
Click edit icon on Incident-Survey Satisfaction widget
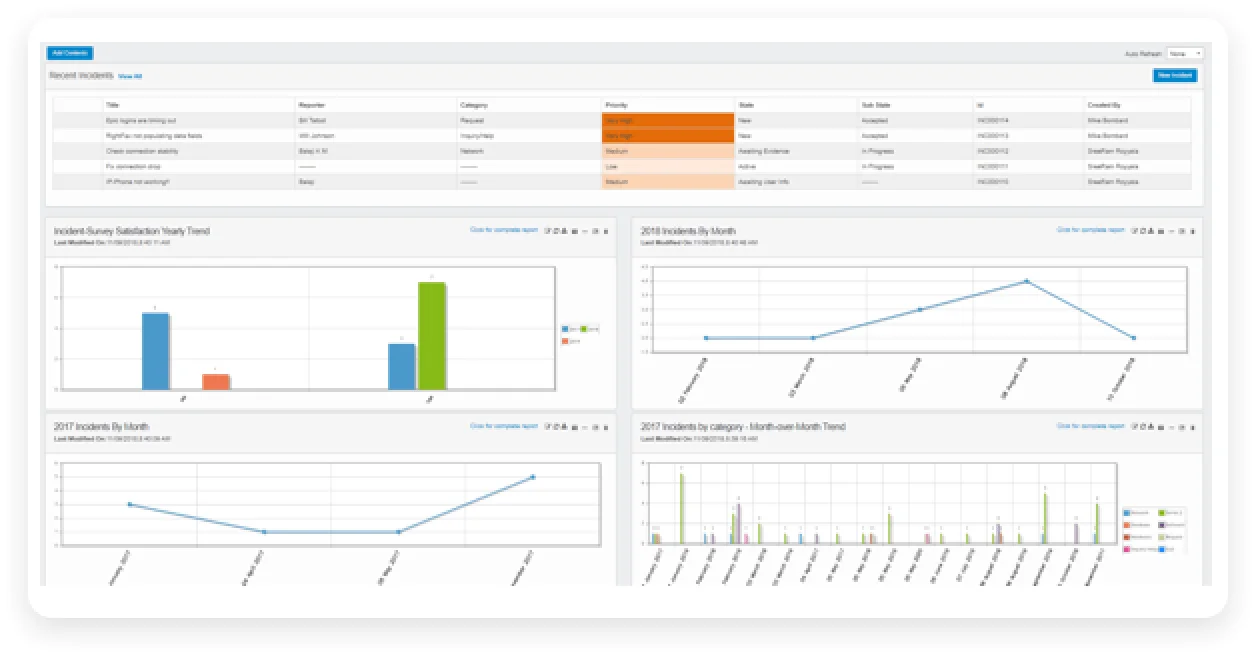(x=547, y=231)
